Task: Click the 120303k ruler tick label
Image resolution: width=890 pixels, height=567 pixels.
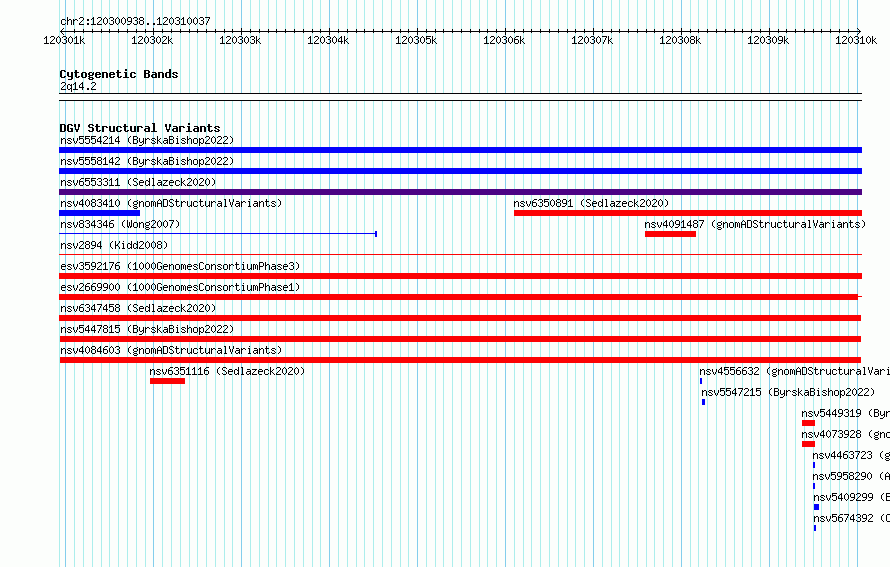Action: point(240,40)
